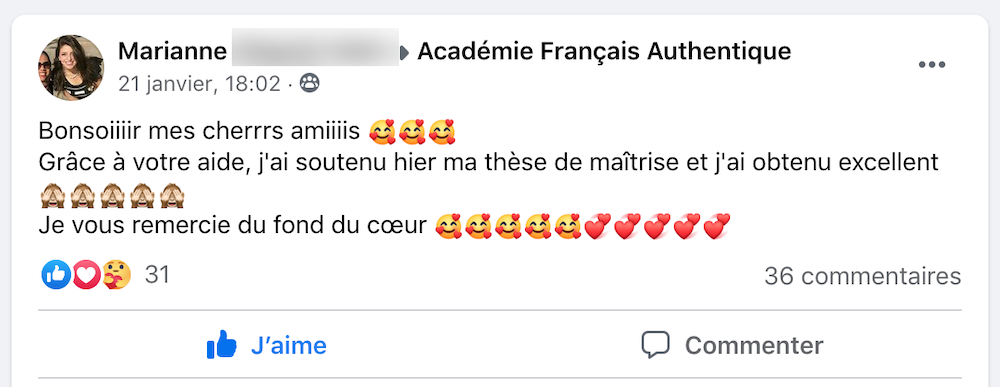The image size is (1000, 387).
Task: Click the thumbs-up icon beside J'aime
Action: pyautogui.click(x=221, y=345)
